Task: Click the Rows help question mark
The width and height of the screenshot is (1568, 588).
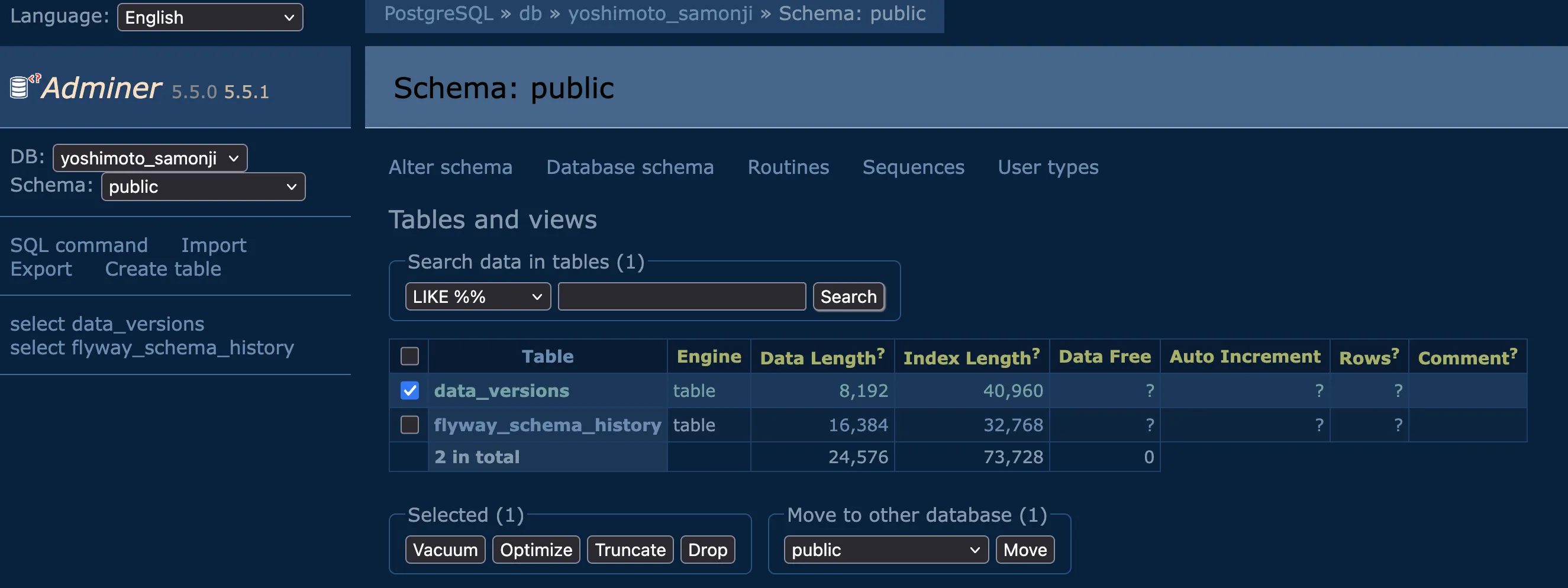Action: point(1395,353)
